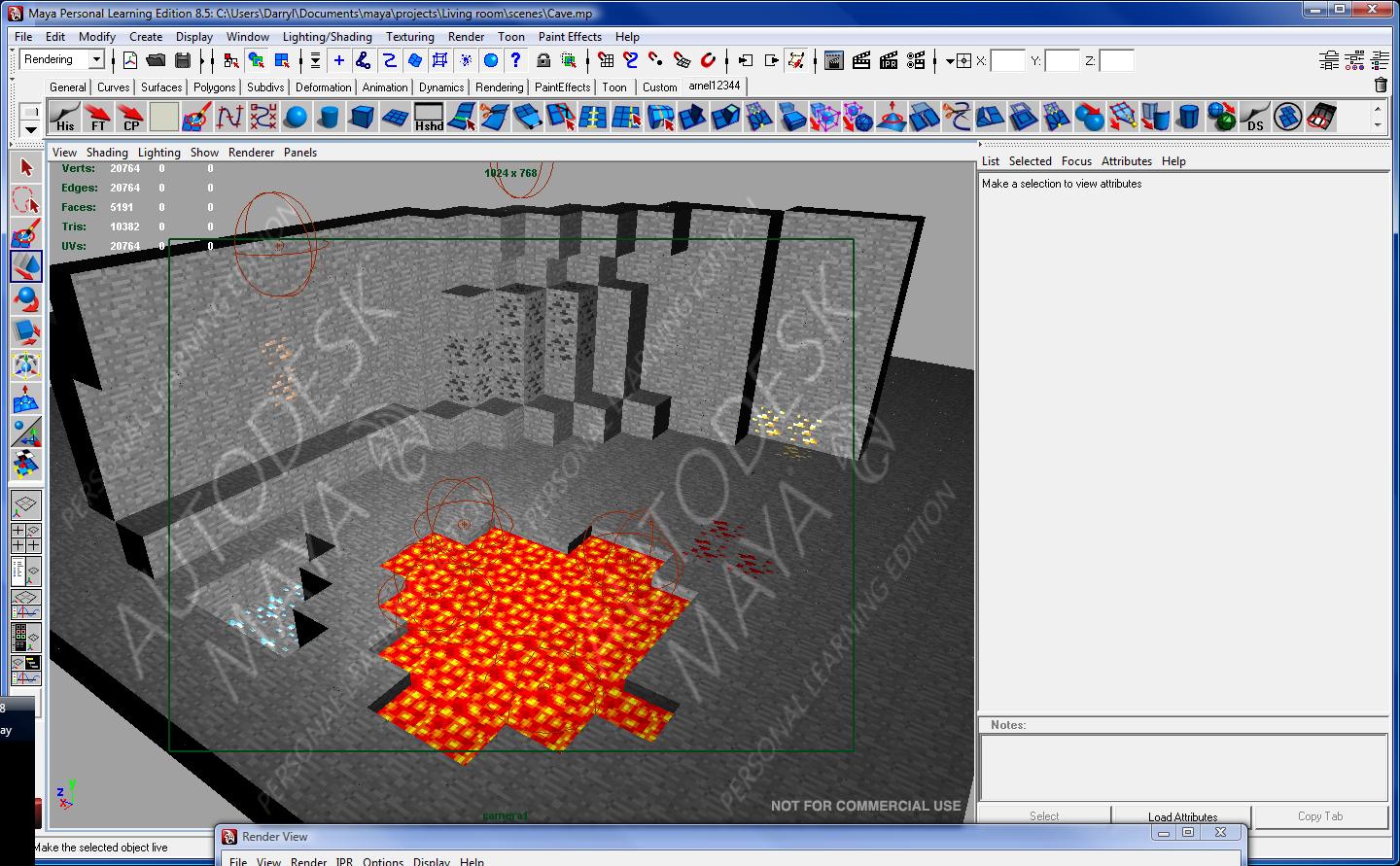The height and width of the screenshot is (866, 1400).
Task: Click the Save Scene floppy icon
Action: (182, 60)
